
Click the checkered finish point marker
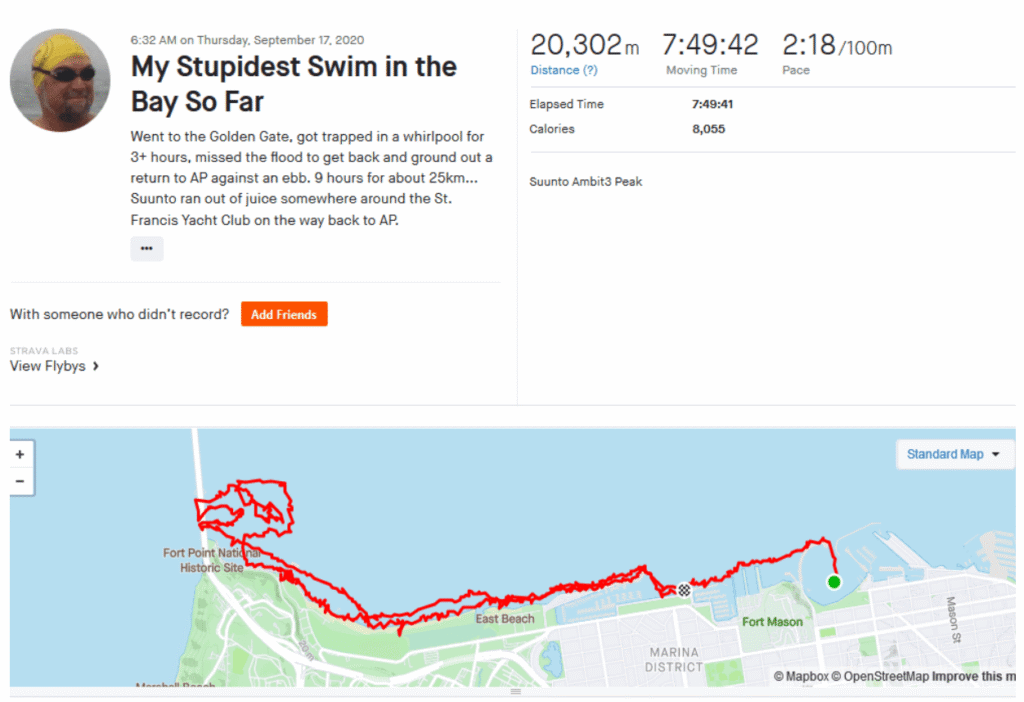[x=684, y=590]
